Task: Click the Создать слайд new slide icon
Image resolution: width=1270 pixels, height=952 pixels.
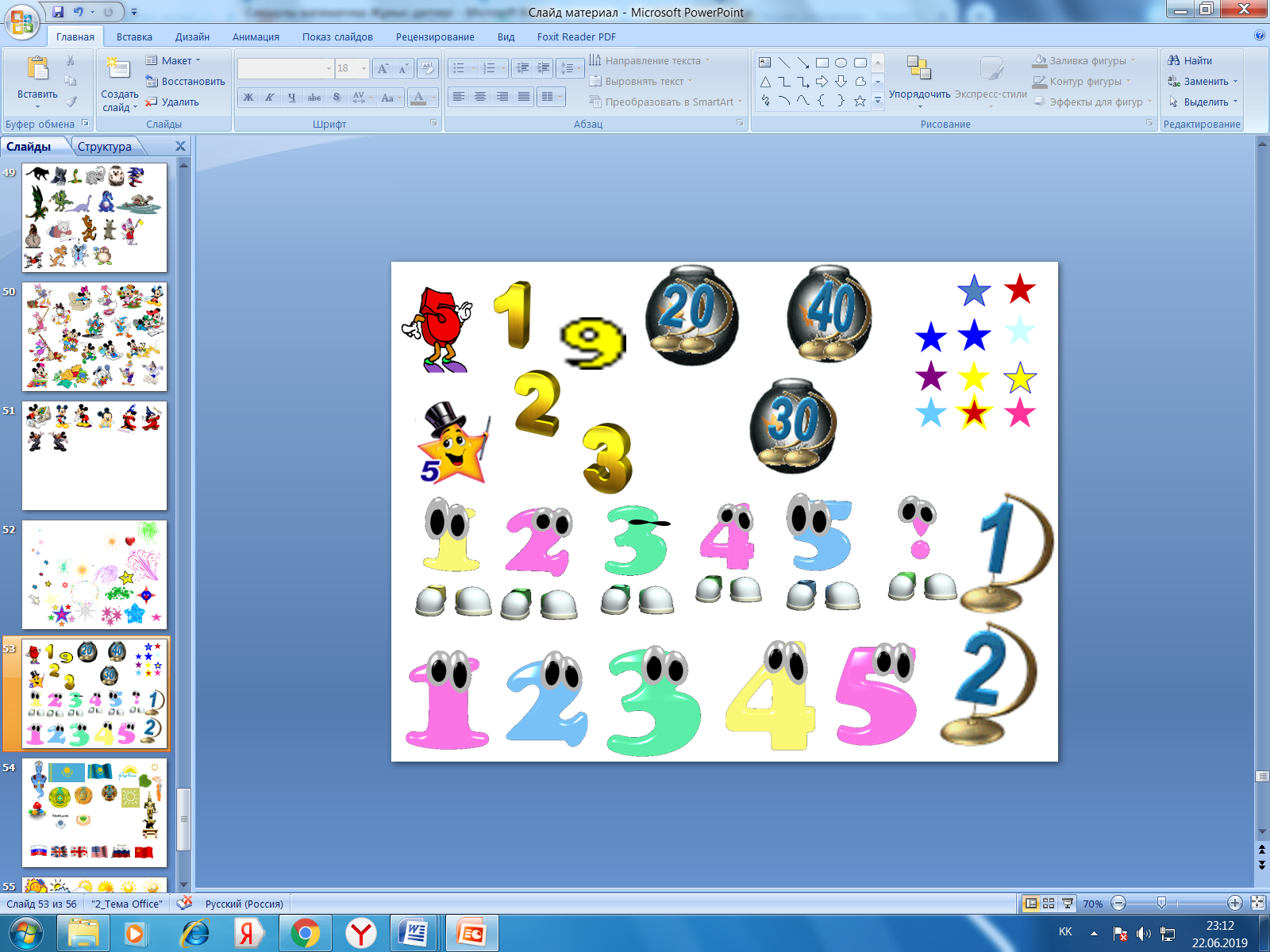Action: (118, 69)
